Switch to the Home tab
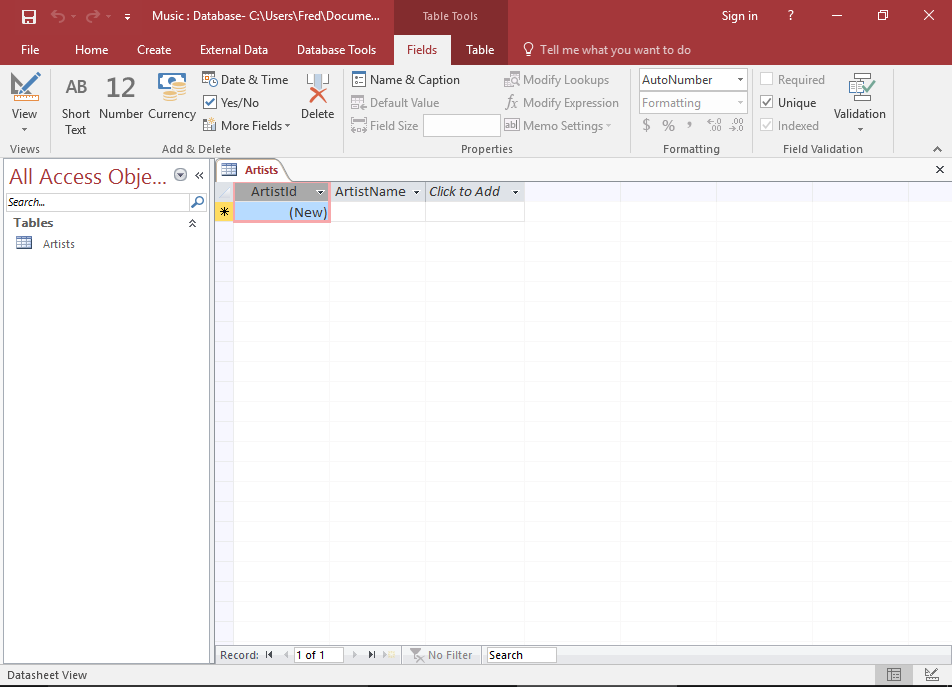Screen dimensions: 952x687 [x=92, y=50]
